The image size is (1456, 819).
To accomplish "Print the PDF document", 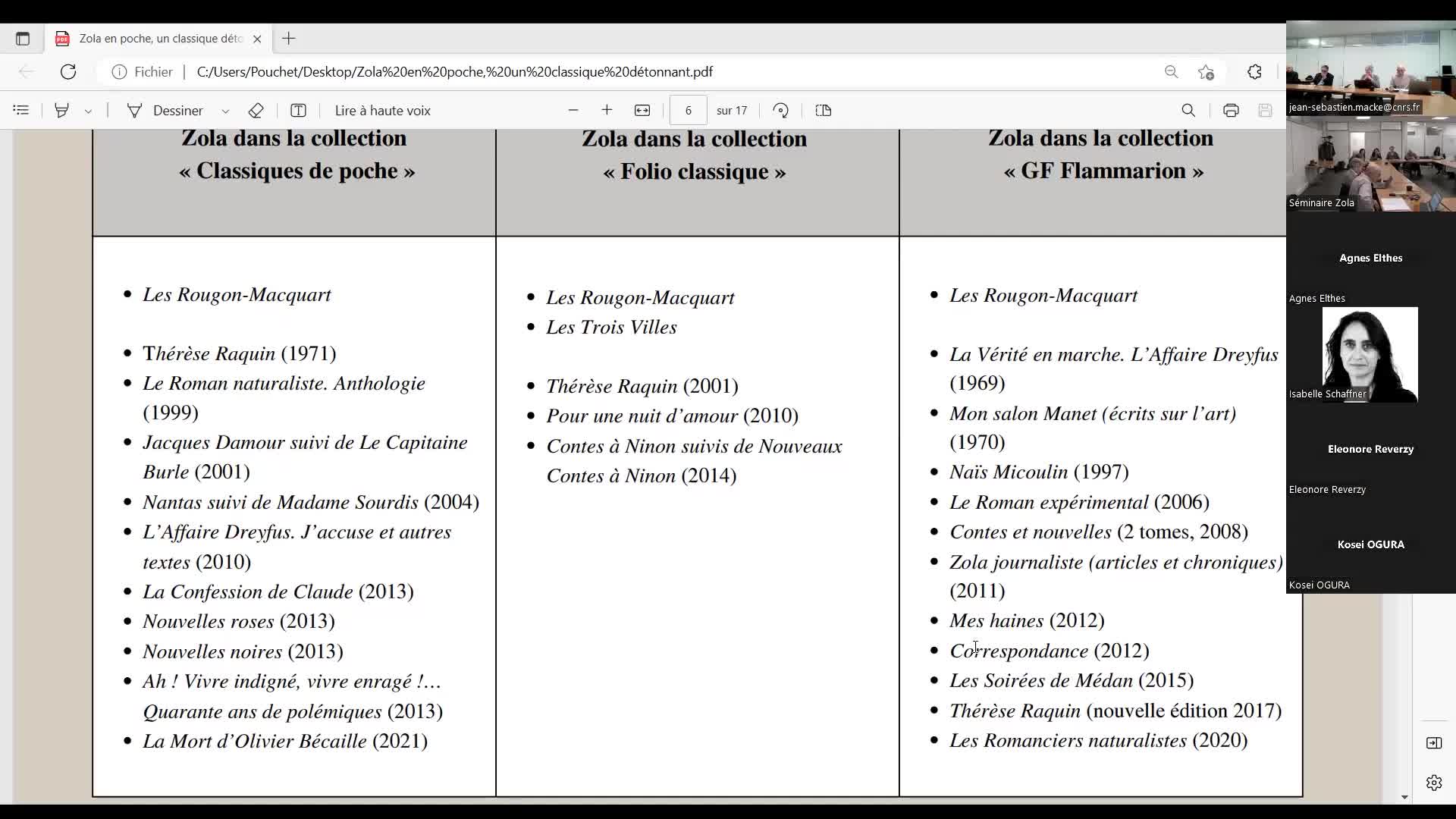I will tap(1231, 111).
